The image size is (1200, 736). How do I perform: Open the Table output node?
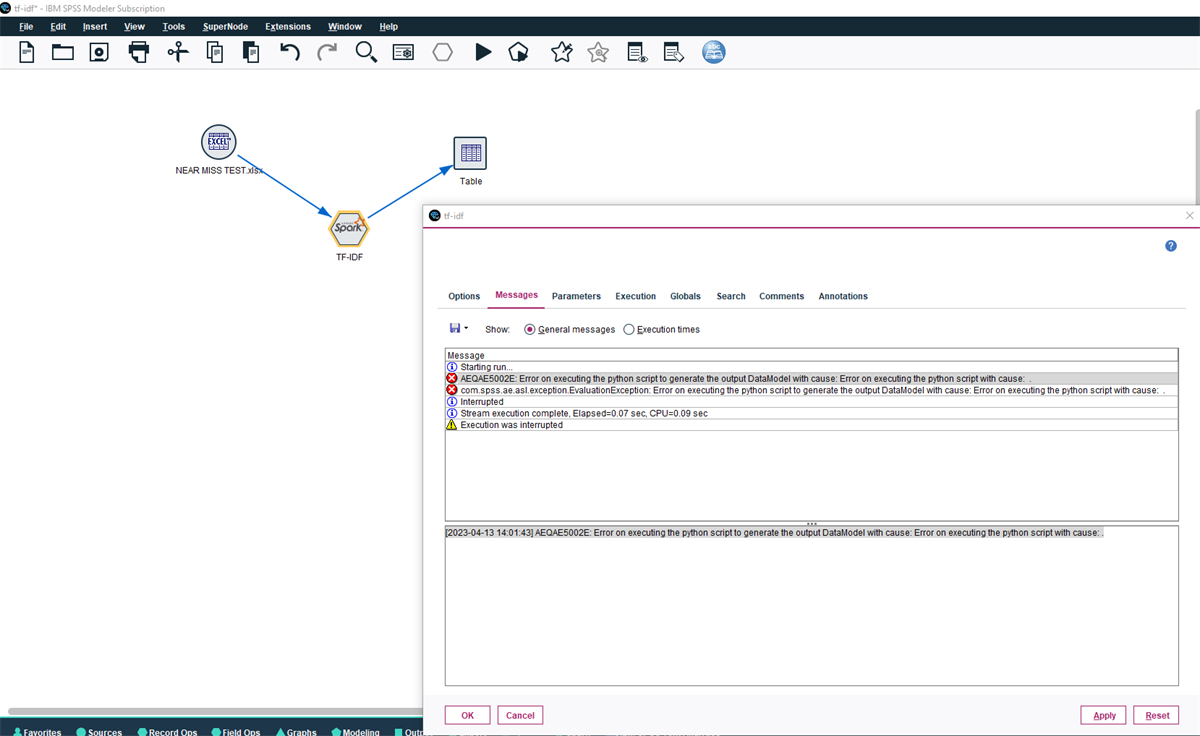[x=469, y=152]
